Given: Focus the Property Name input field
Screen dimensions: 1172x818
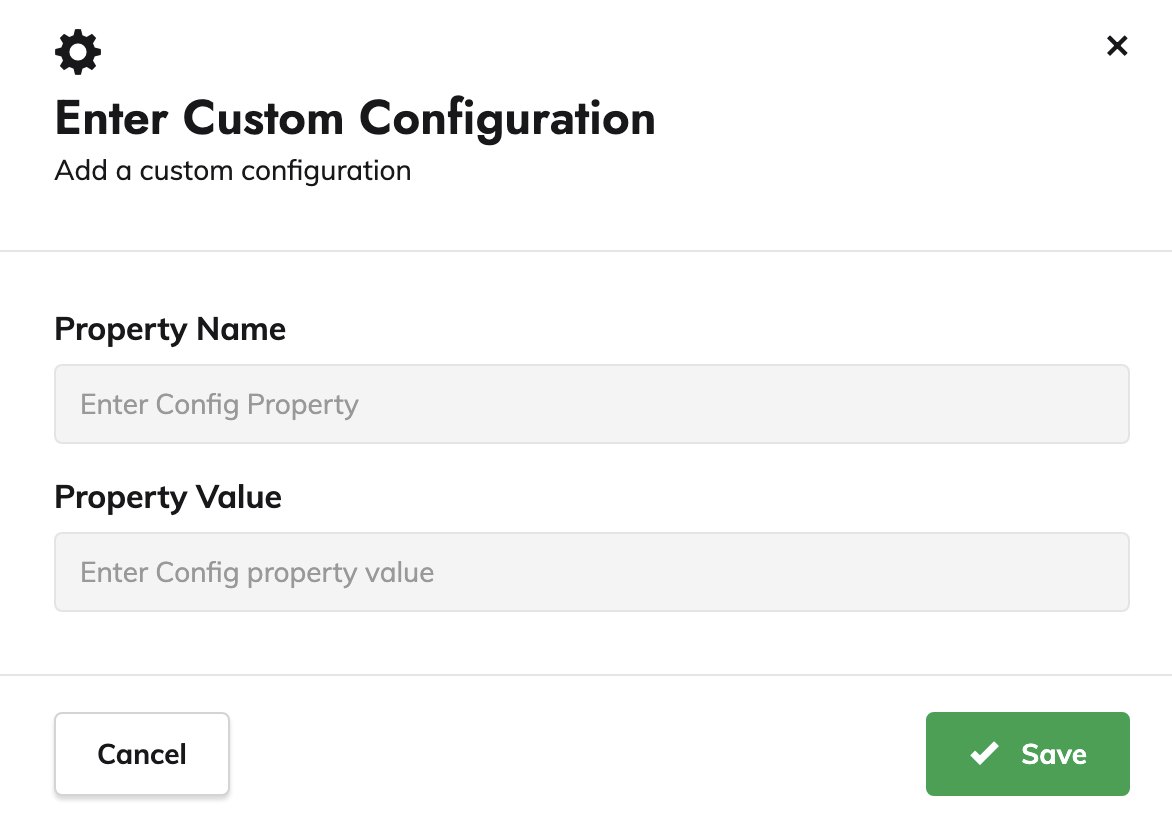Looking at the screenshot, I should 591,404.
